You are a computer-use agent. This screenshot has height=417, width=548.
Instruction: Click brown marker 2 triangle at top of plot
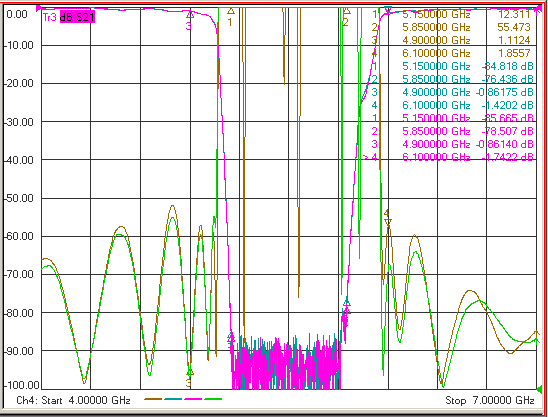click(346, 11)
